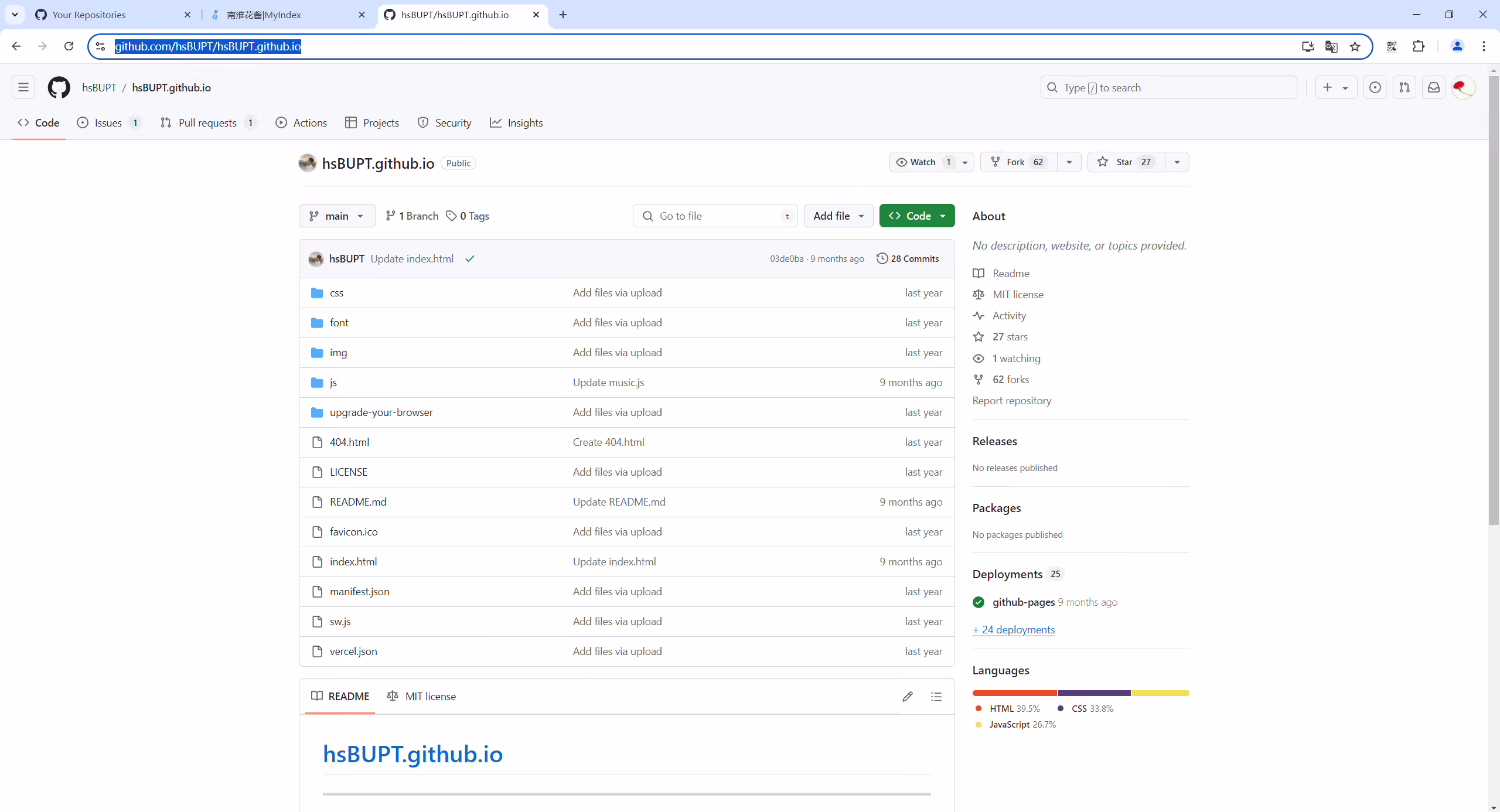Viewport: 1500px width, 812px height.
Task: Open browser extensions puzzle icon
Action: coord(1419,46)
